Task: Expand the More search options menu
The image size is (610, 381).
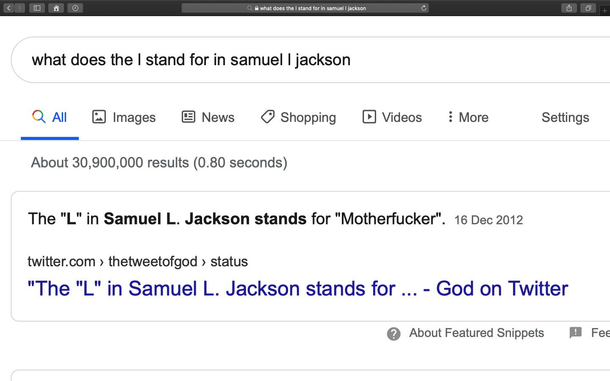Action: (468, 117)
